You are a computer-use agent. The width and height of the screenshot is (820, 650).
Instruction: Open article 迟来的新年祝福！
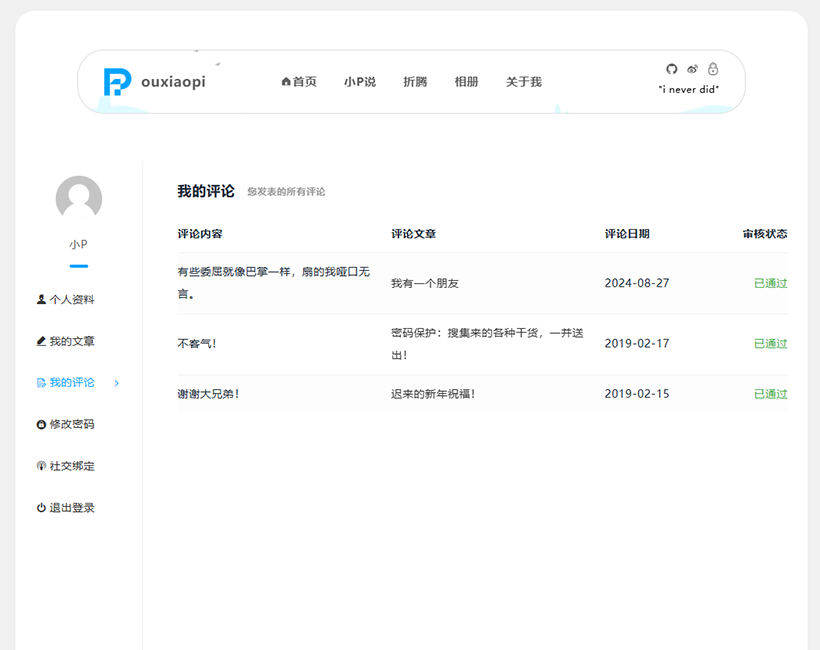coord(433,394)
